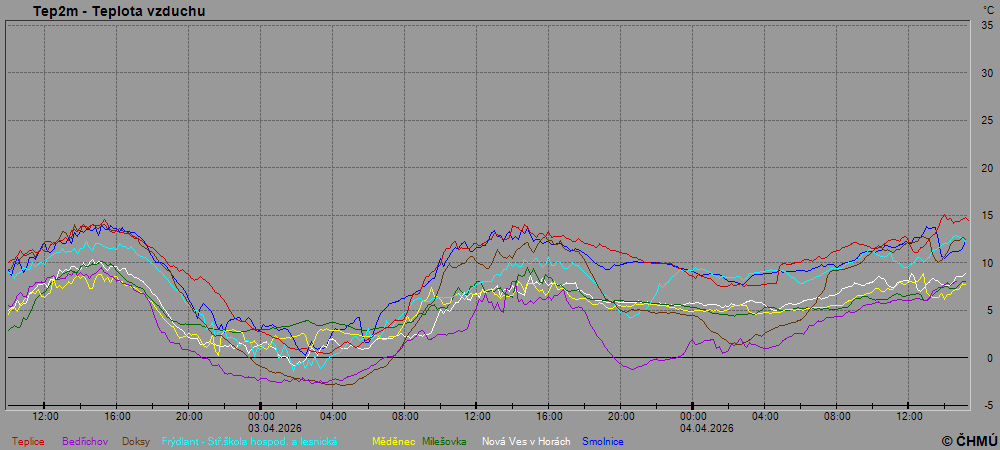1000x450 pixels.
Task: Click the ČHMÚ copyright mark
Action: (969, 440)
